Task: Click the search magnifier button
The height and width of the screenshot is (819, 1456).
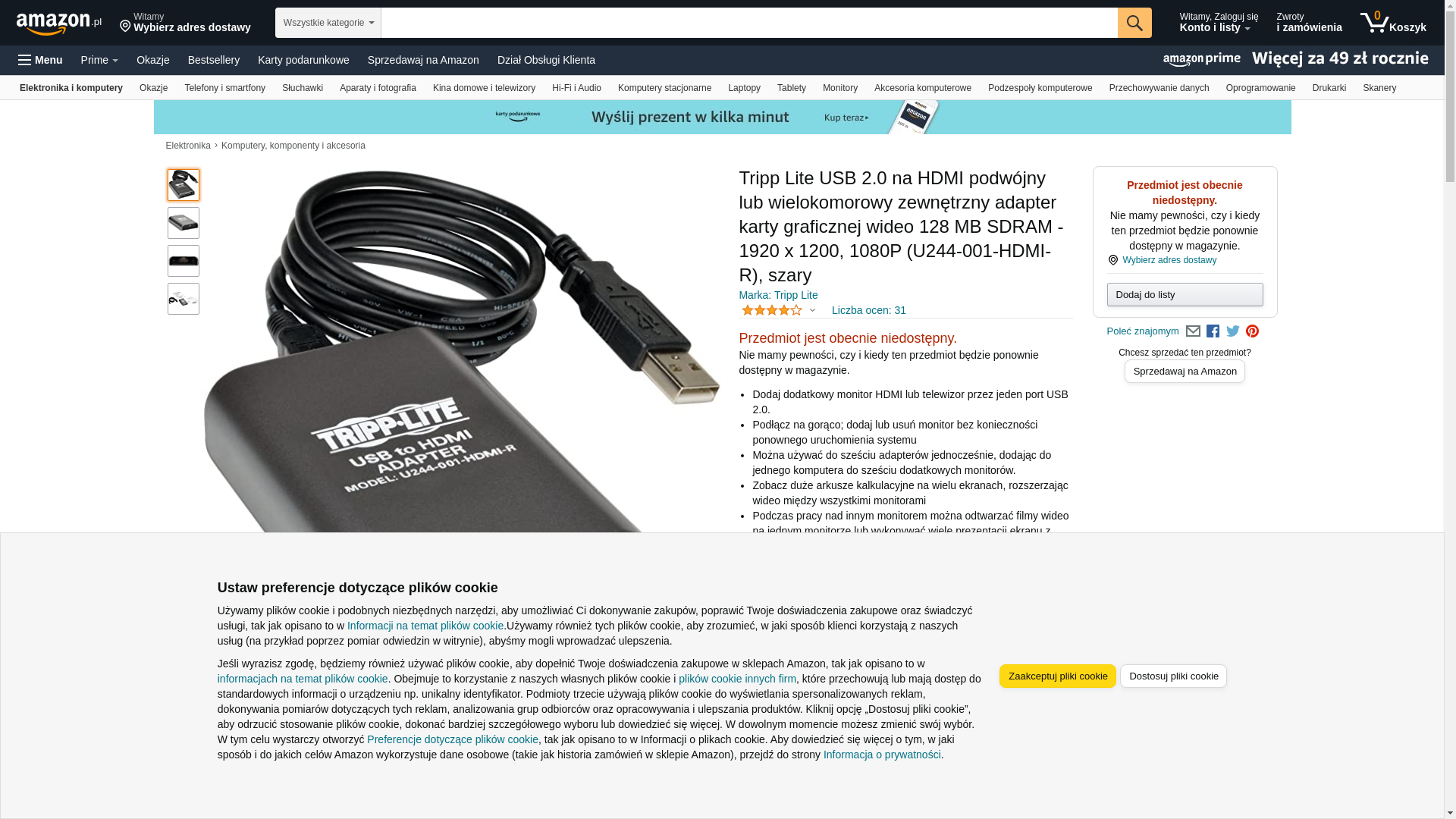Action: pos(1134,23)
